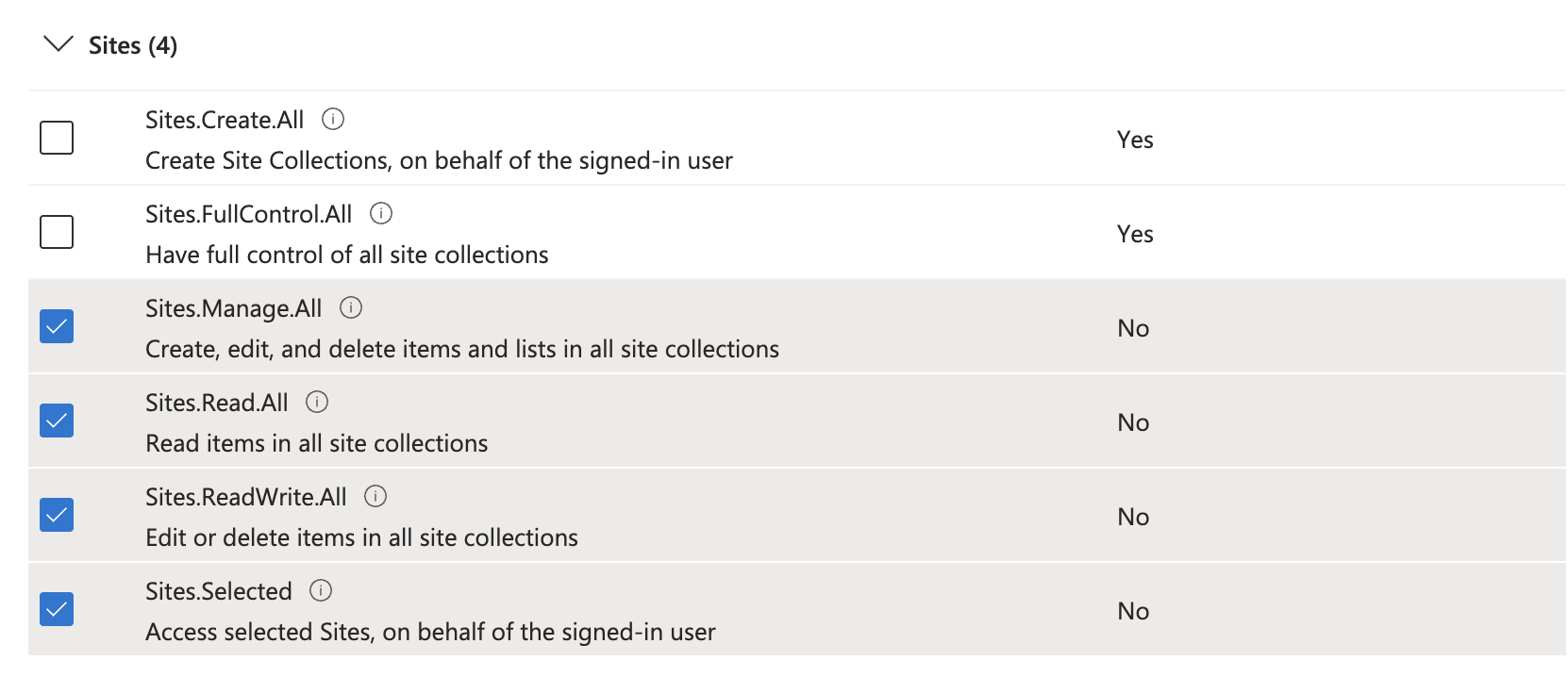Open the info tooltip for Sites.Create.All
1568x677 pixels.
[335, 119]
